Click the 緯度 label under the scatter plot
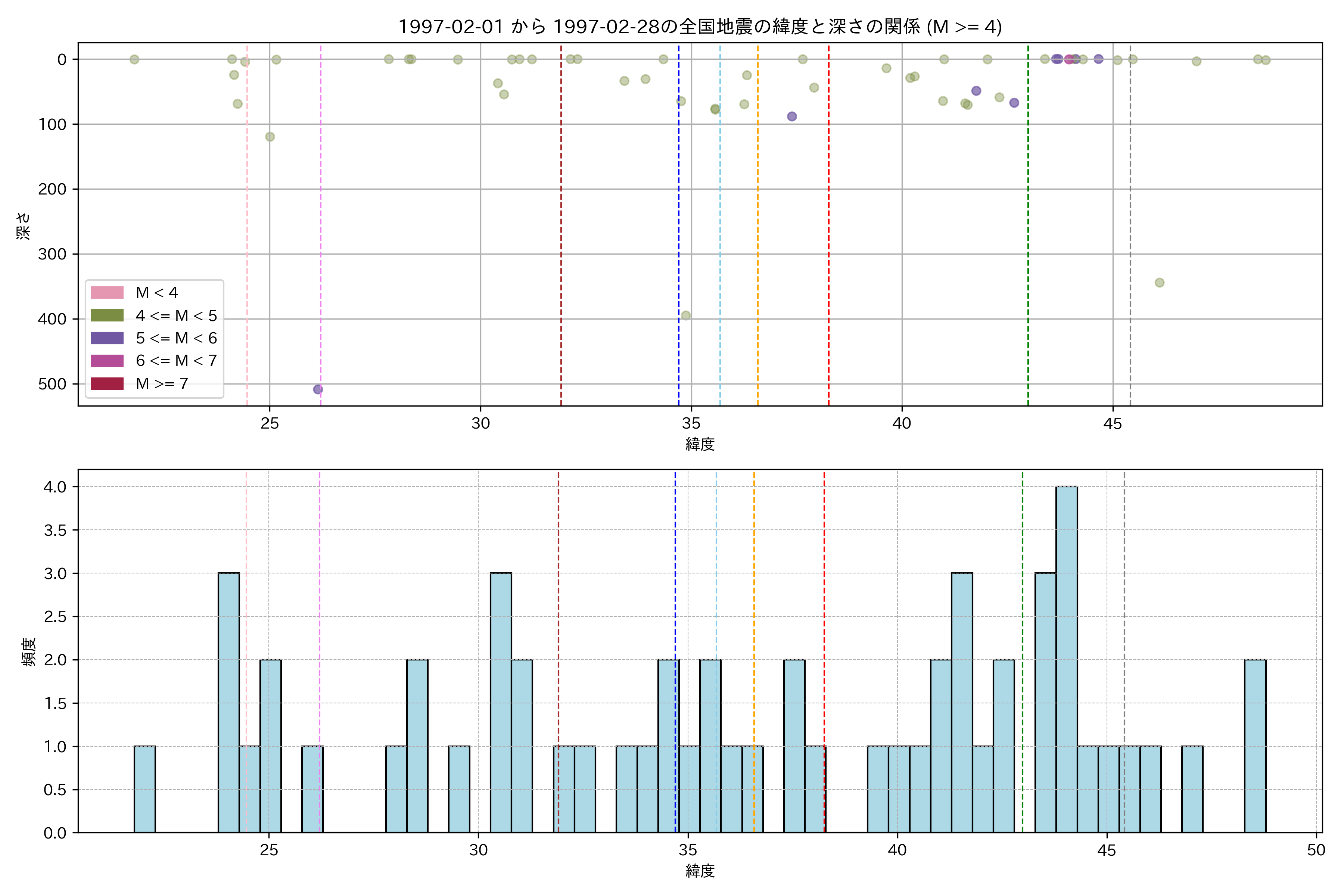The width and height of the screenshot is (1344, 896). click(699, 444)
